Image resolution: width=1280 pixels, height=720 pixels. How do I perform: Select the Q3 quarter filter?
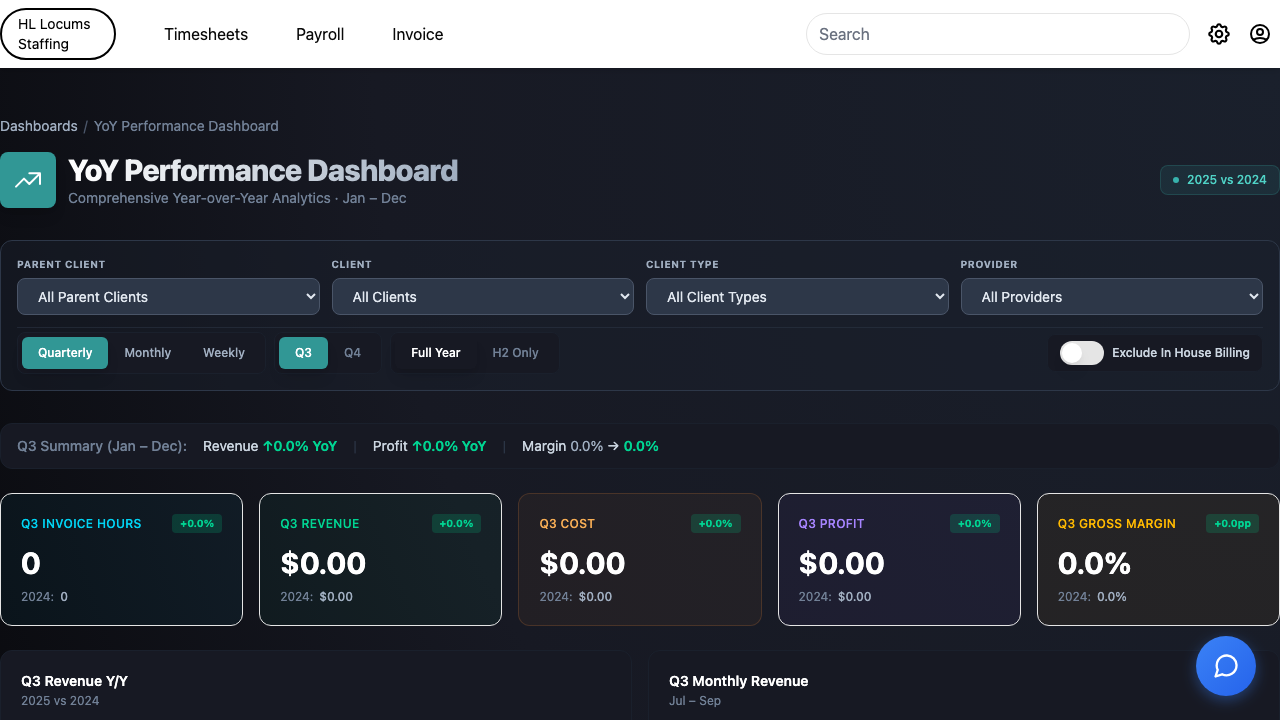tap(303, 353)
